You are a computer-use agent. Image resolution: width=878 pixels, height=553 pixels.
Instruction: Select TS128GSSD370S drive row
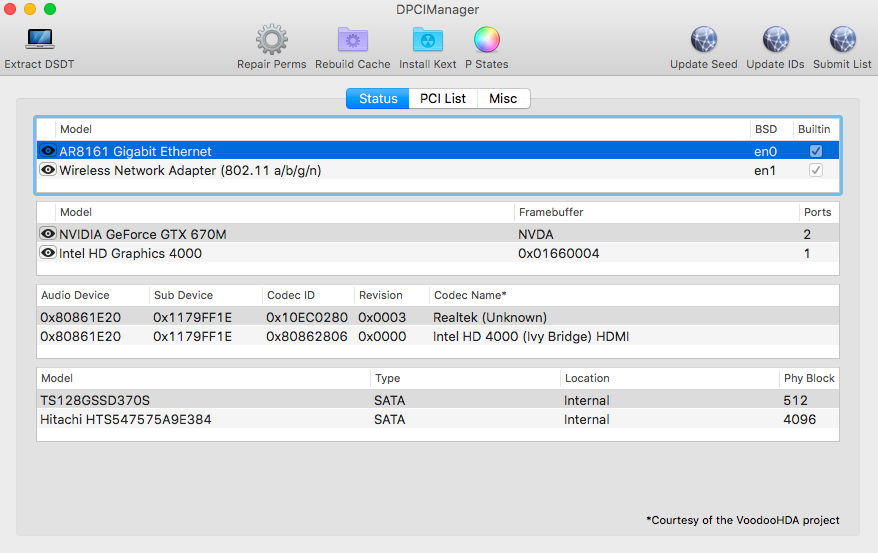coord(438,400)
